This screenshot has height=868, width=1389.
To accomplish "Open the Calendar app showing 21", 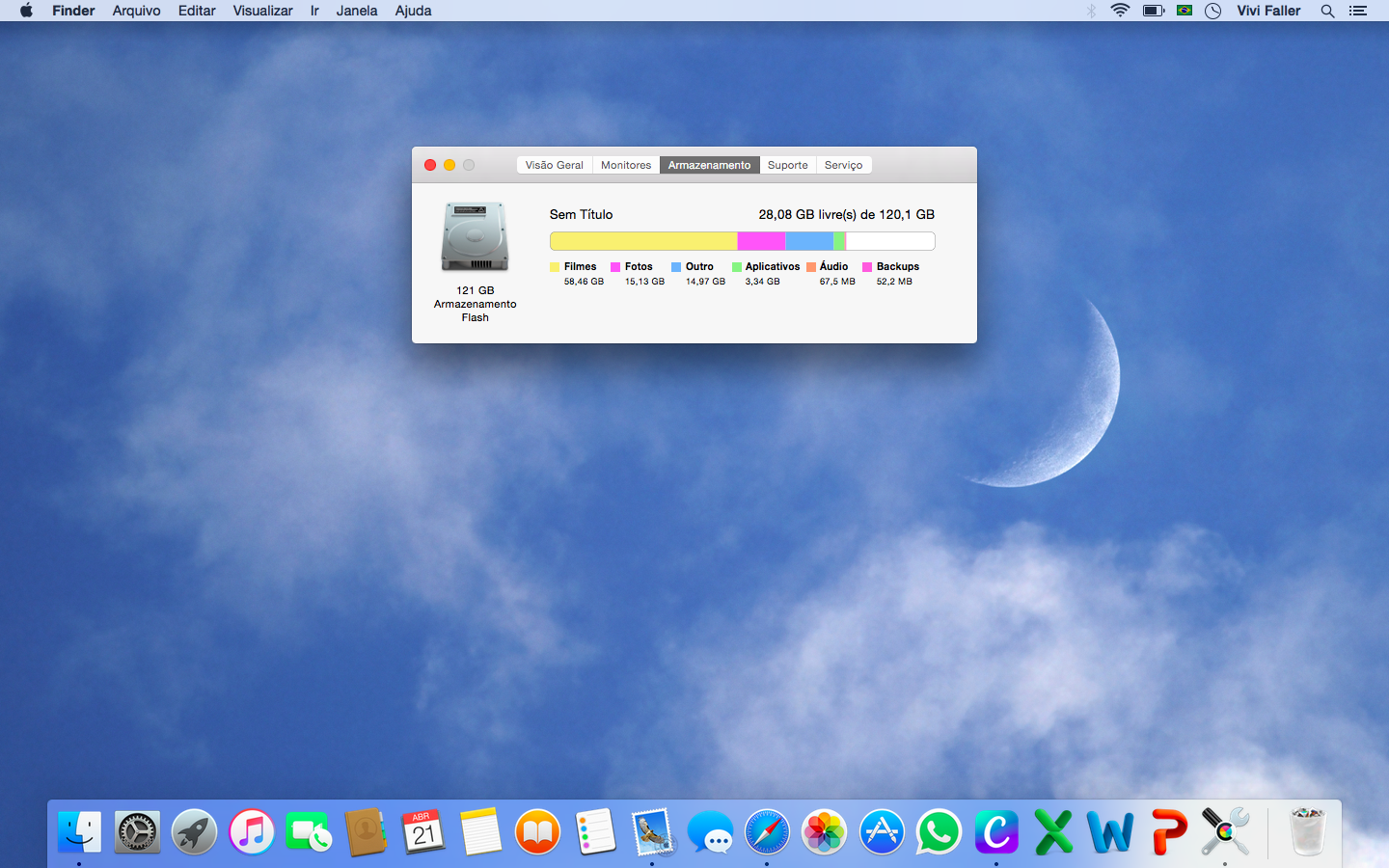I will tap(423, 831).
